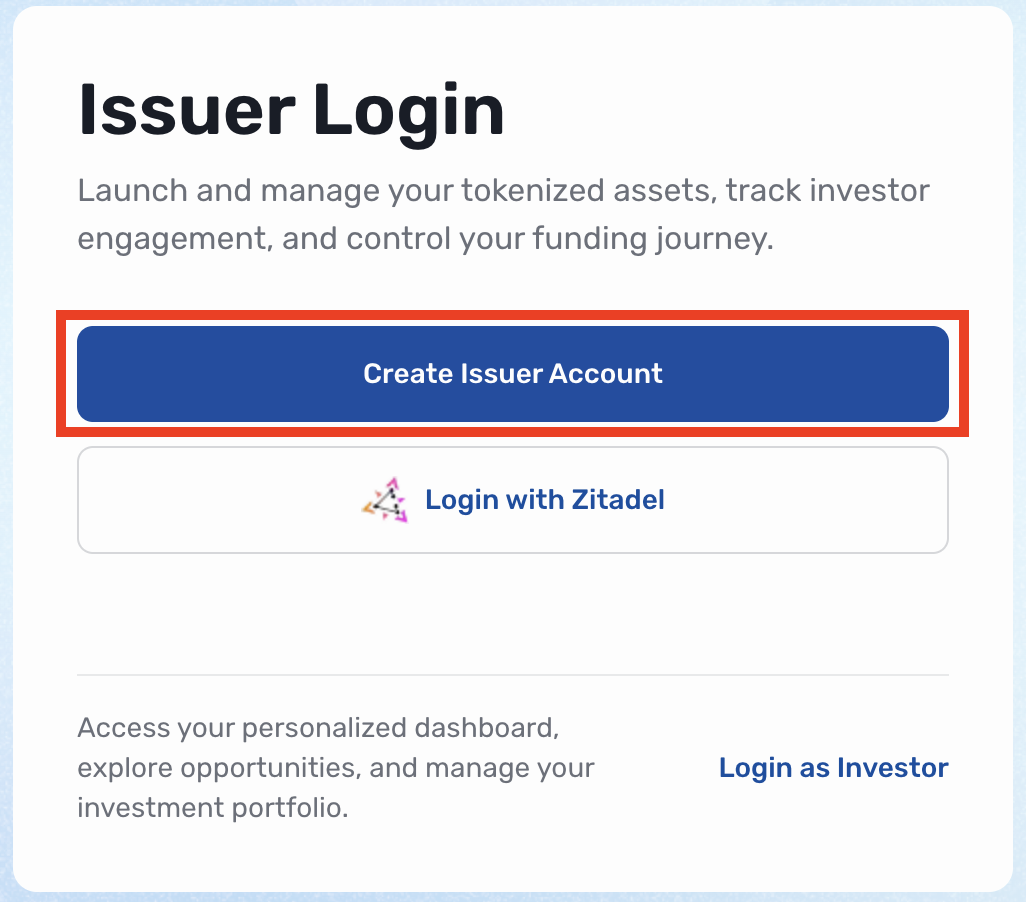
Task: Click the 'explore opportunities, and manage your' line
Action: pos(335,769)
